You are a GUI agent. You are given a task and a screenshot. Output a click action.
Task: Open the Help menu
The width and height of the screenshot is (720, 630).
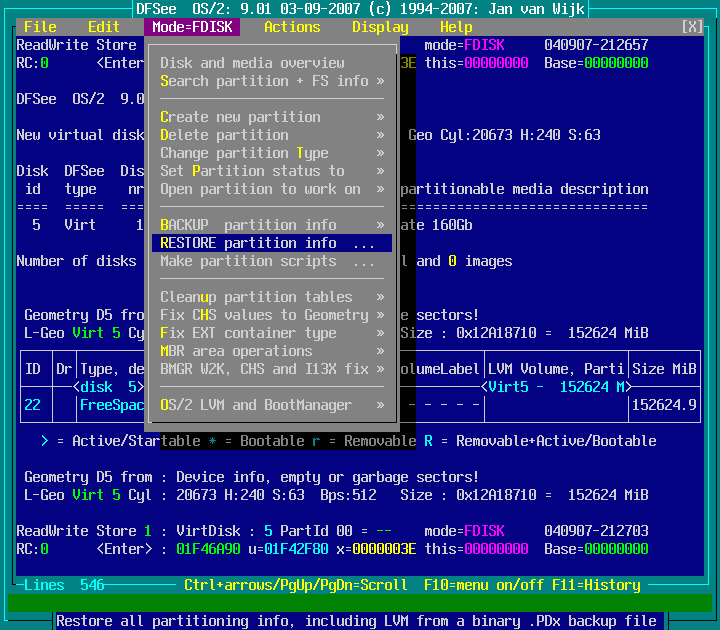coord(456,27)
